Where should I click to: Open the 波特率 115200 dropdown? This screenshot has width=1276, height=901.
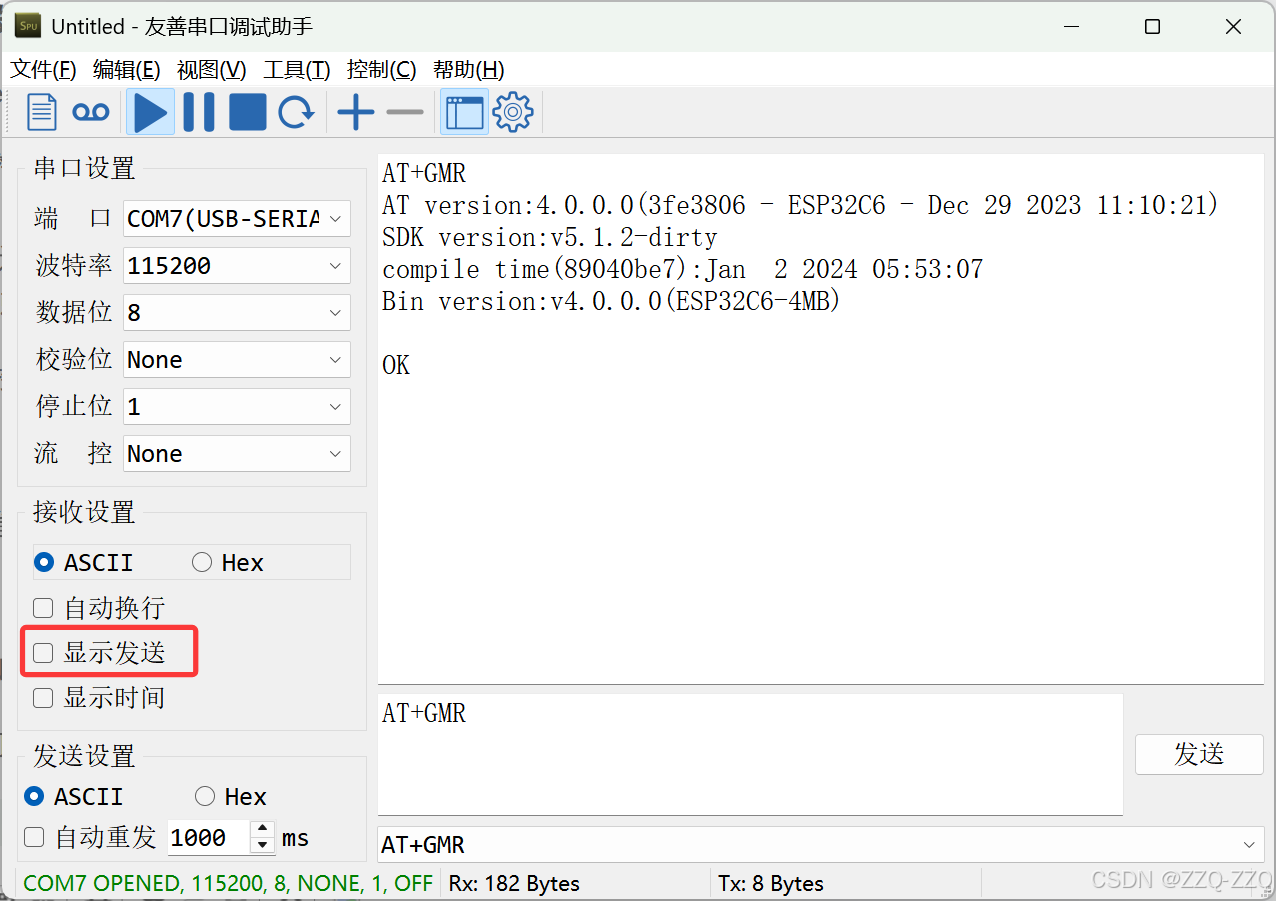click(237, 266)
